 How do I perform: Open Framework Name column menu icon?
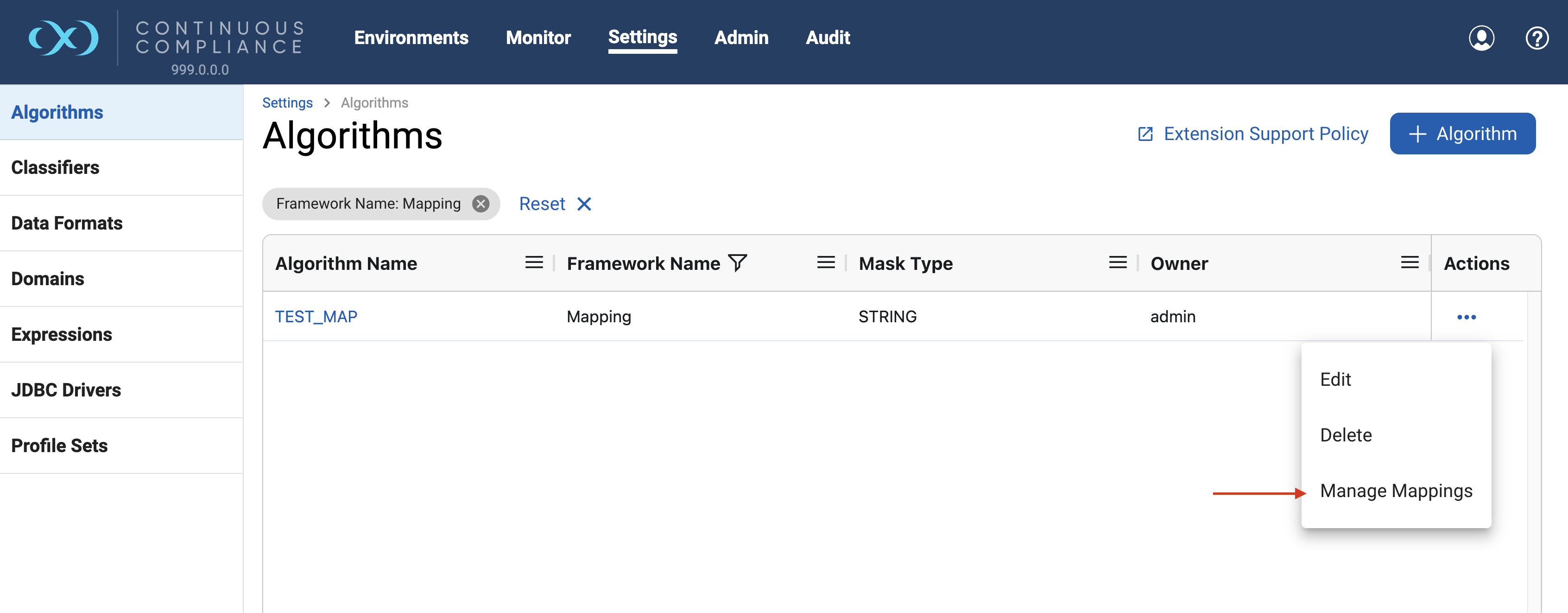pyautogui.click(x=825, y=262)
